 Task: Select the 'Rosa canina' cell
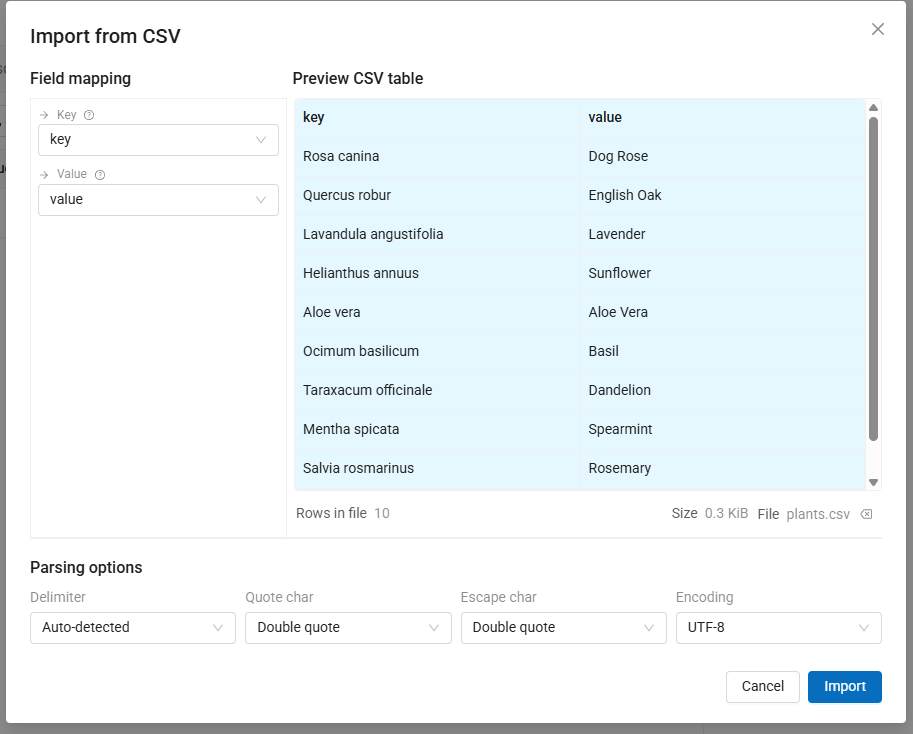point(437,157)
